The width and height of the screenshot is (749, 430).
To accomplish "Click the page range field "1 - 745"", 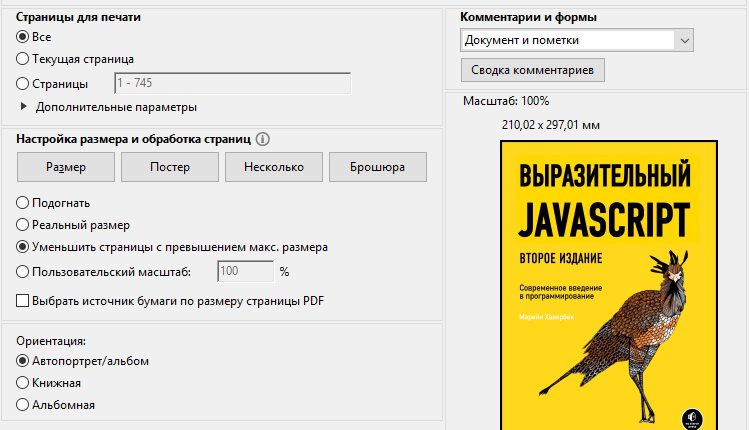I will coord(233,83).
